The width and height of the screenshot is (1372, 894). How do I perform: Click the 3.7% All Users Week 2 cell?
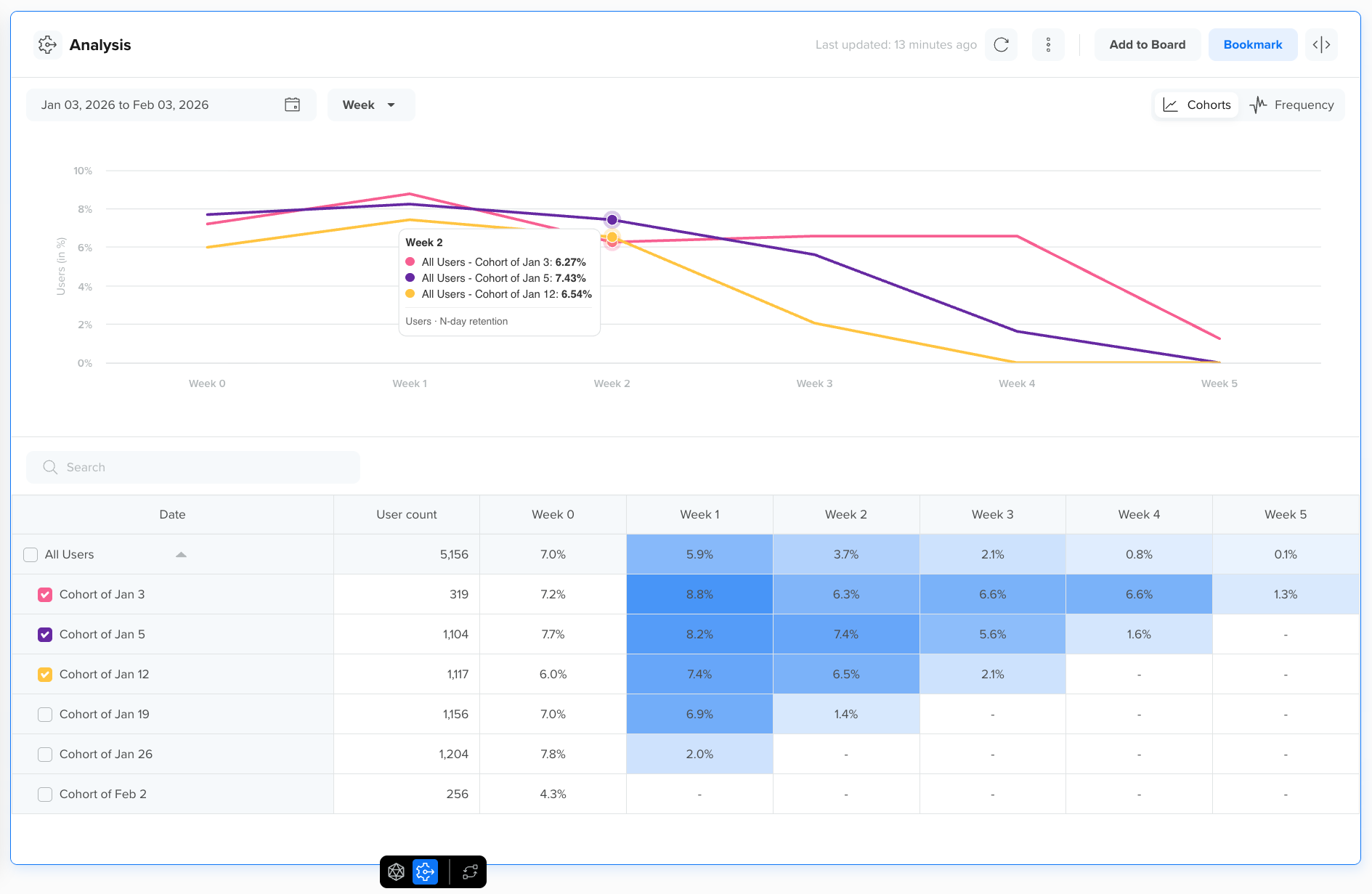coord(846,555)
